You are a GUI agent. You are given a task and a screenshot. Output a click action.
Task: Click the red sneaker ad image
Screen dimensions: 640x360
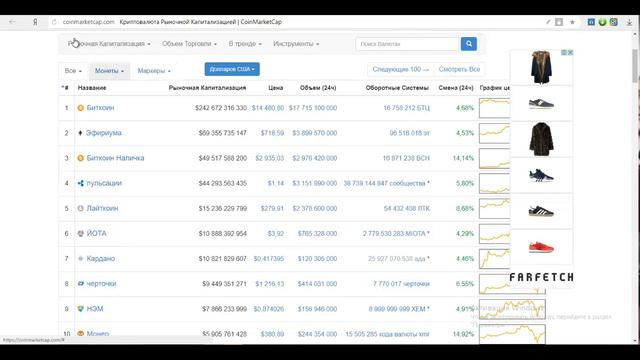[541, 247]
